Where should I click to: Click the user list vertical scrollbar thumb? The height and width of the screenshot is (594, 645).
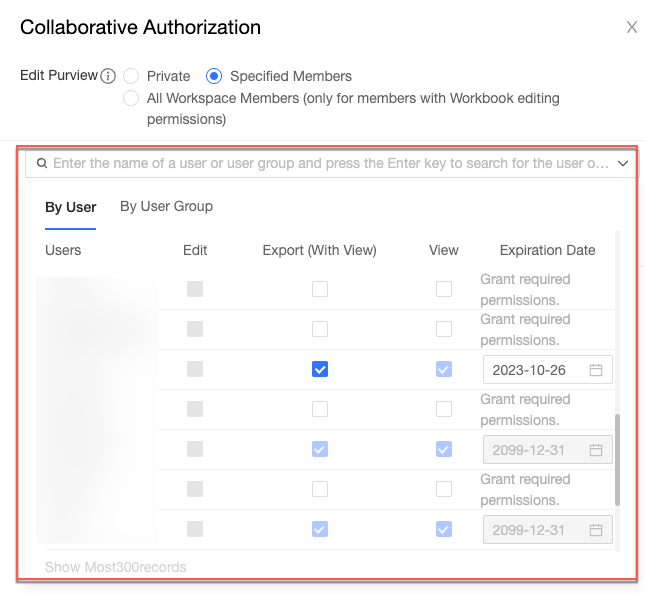[617, 459]
